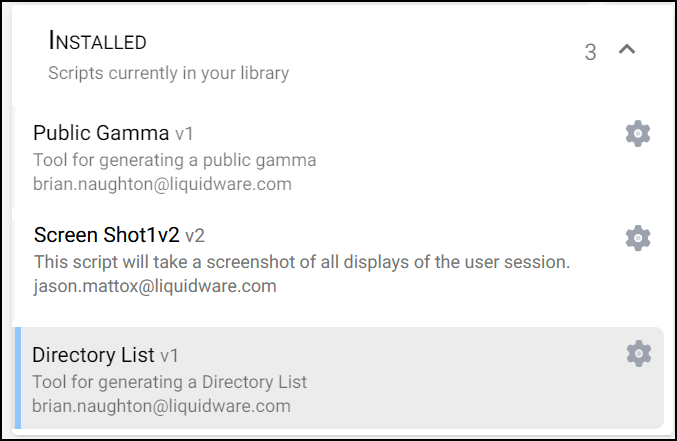Click 'Tool for generating a Directory List' text

[170, 382]
